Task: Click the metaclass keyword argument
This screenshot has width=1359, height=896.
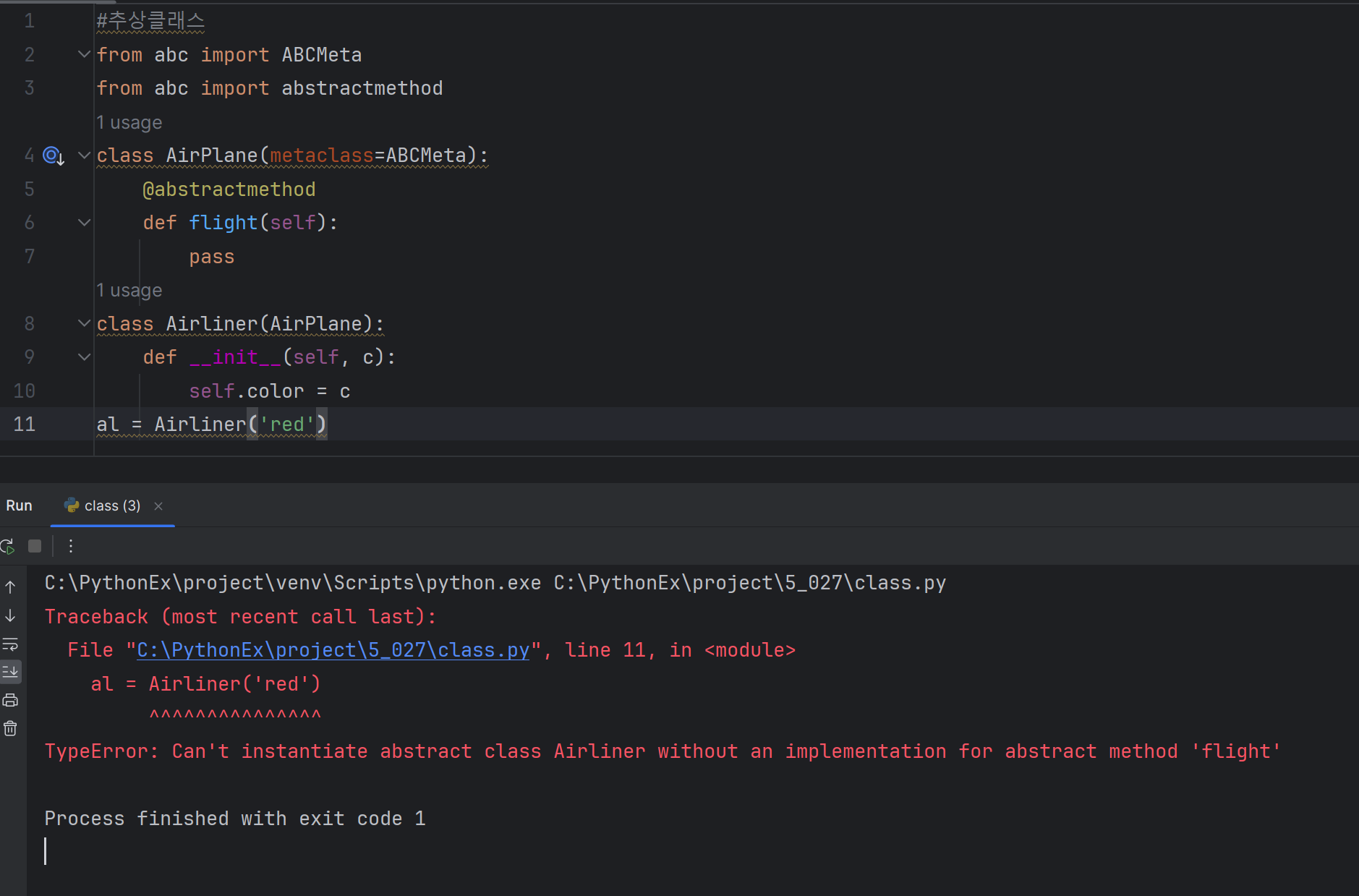Action: [x=322, y=155]
